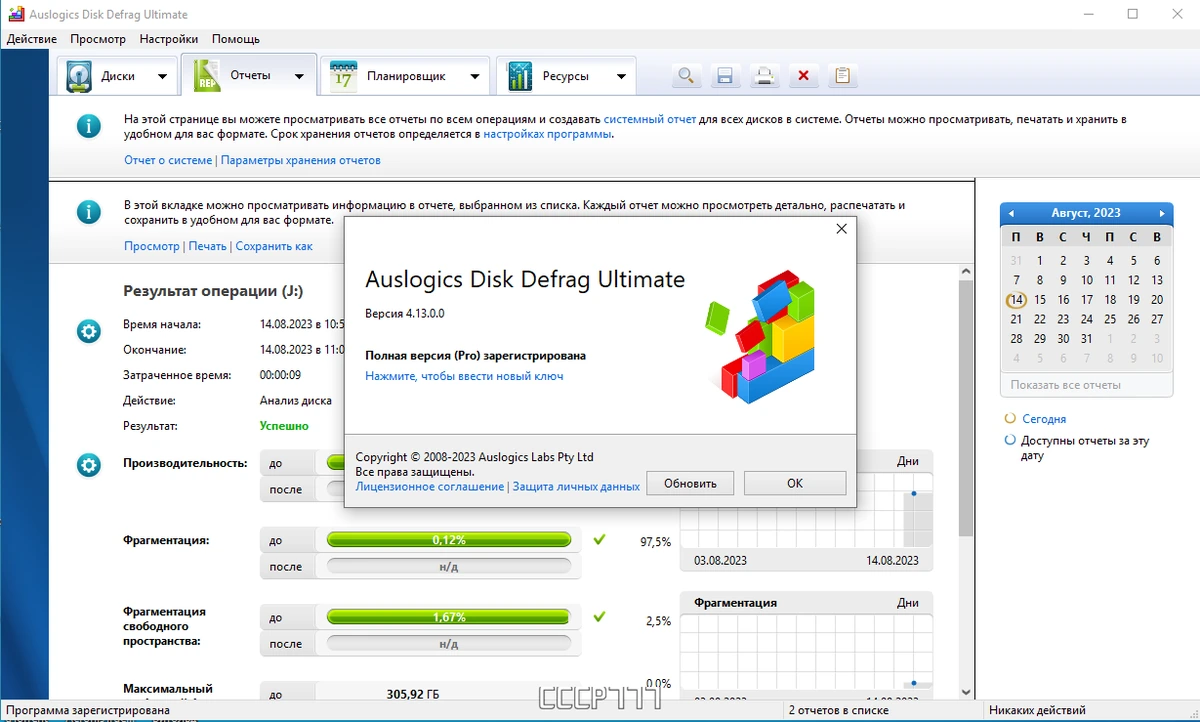
Task: Click the Ресурсы chart icon
Action: point(520,76)
